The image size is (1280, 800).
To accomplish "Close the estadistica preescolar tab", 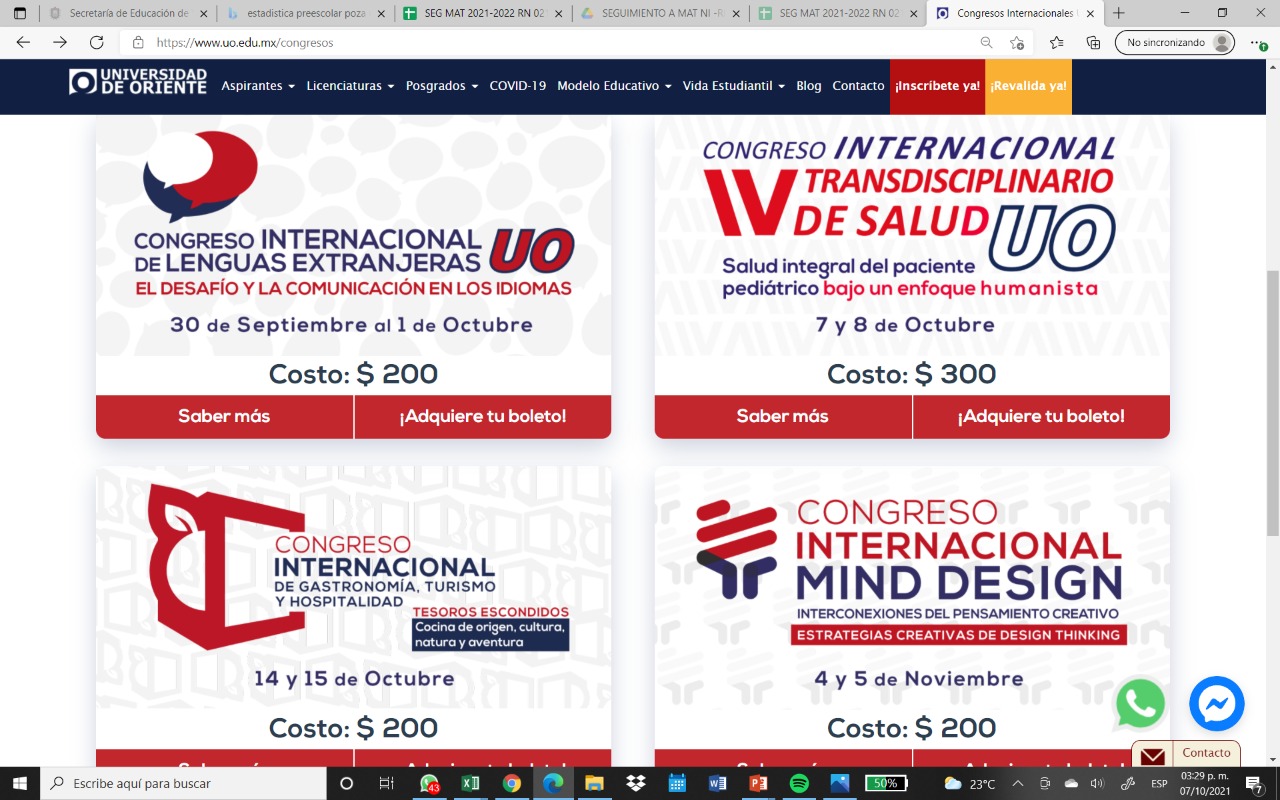I will pyautogui.click(x=380, y=14).
